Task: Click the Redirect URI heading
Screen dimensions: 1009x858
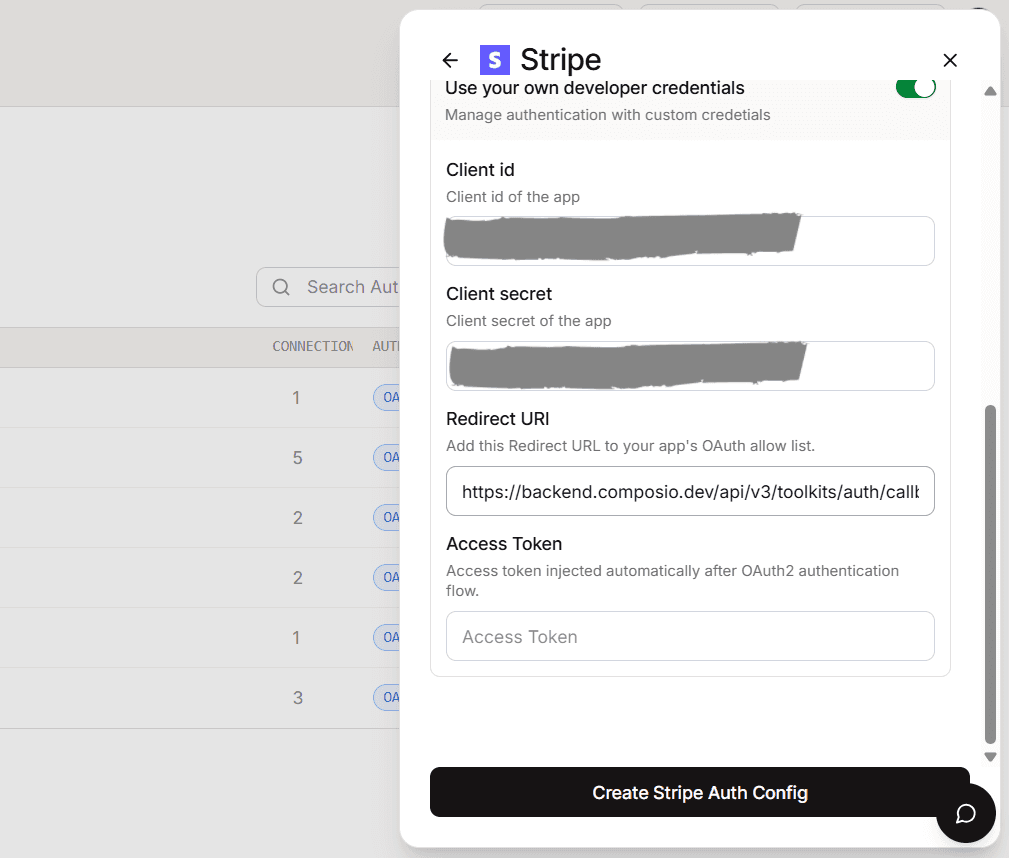Action: (497, 419)
